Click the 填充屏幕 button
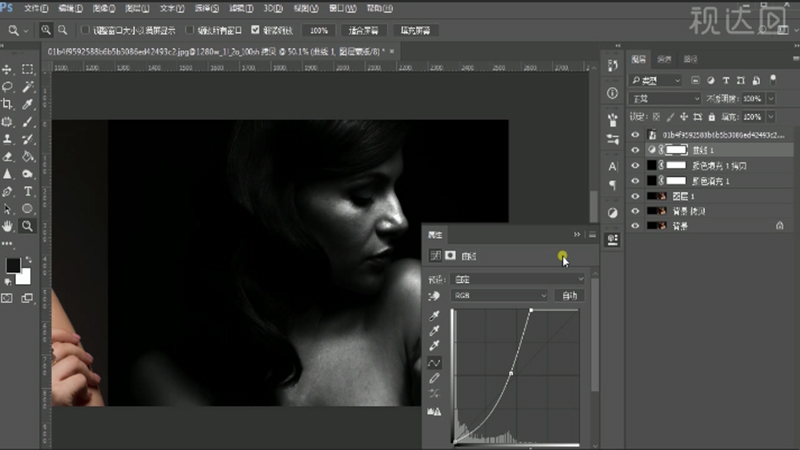Viewport: 800px width, 450px height. coord(415,31)
